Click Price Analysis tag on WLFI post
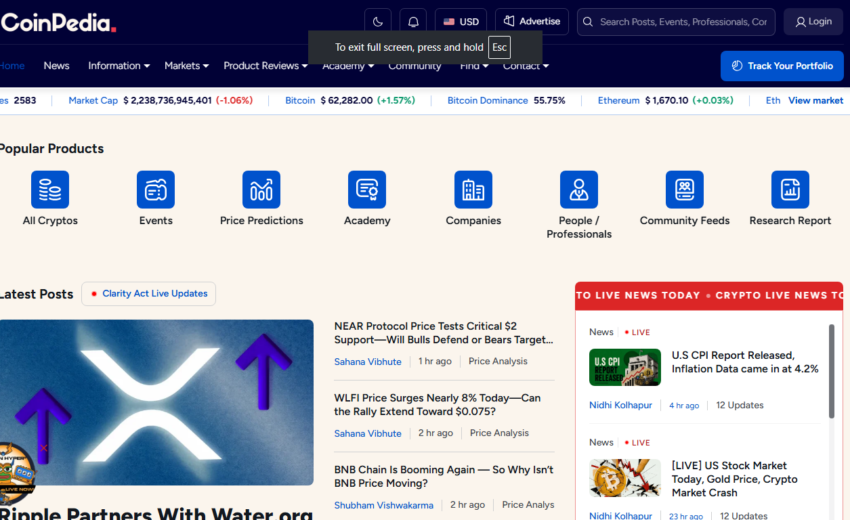The height and width of the screenshot is (520, 850). [499, 433]
